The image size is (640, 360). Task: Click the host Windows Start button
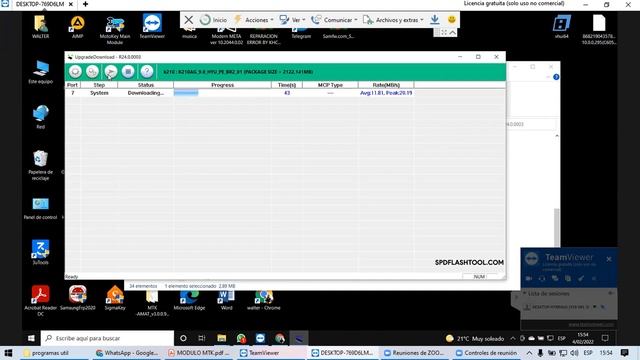tap(8, 353)
